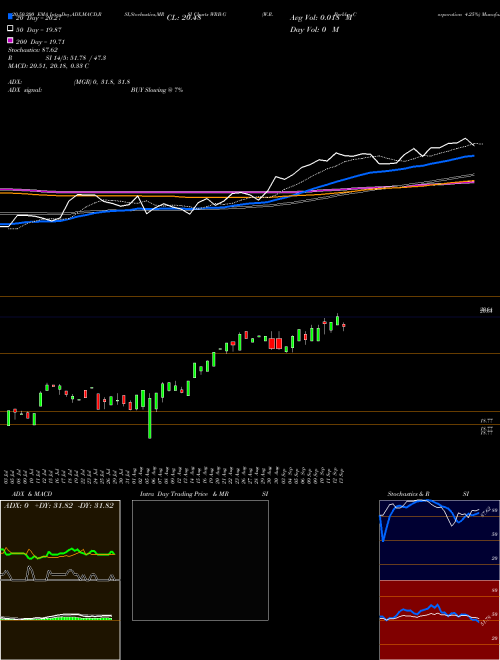
Task: Click the 'ADX: 0 +DY: 31.82 -DY: 31.82' header
Action: click(x=59, y=506)
